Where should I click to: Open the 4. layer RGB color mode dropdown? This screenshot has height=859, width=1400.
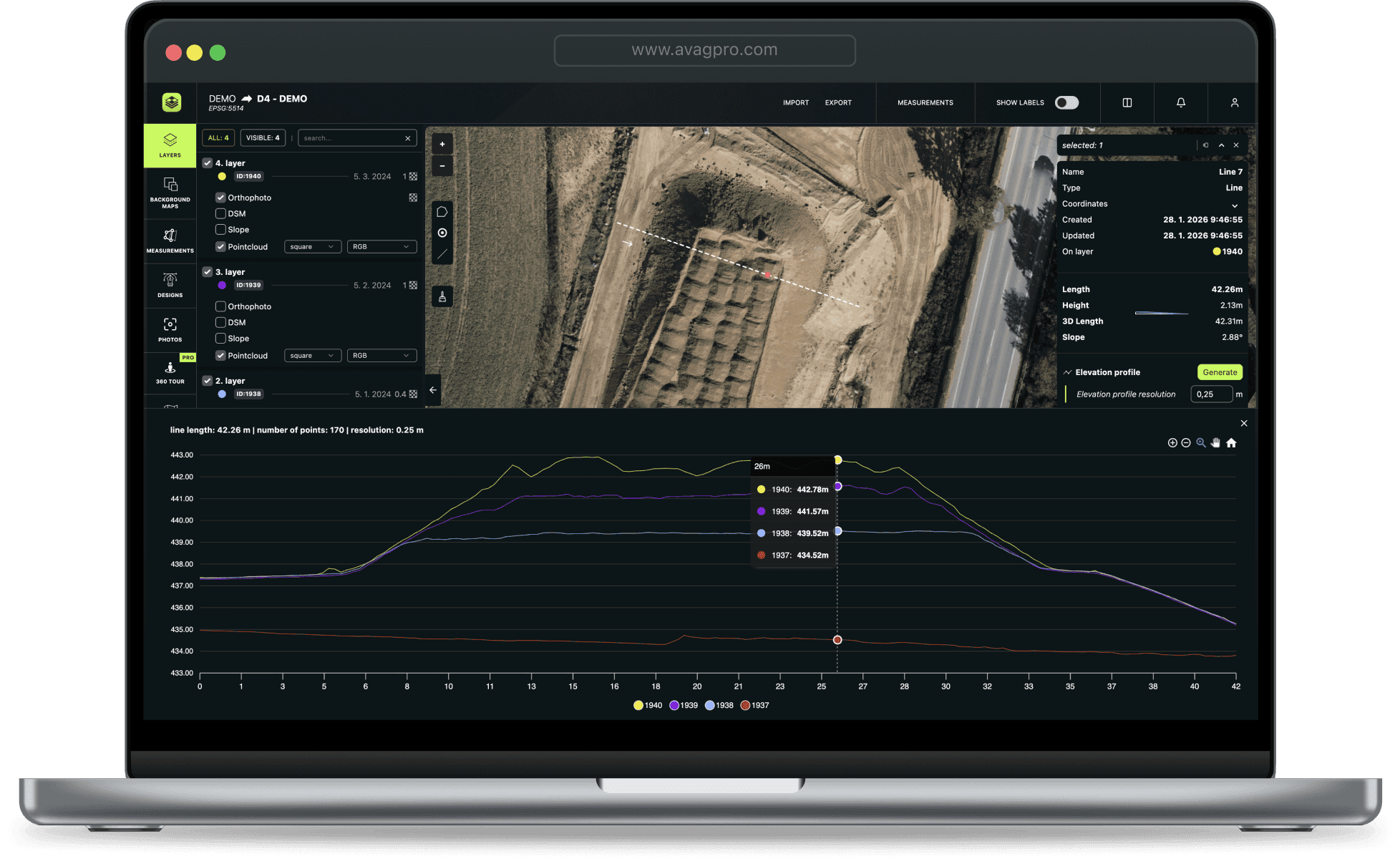381,247
